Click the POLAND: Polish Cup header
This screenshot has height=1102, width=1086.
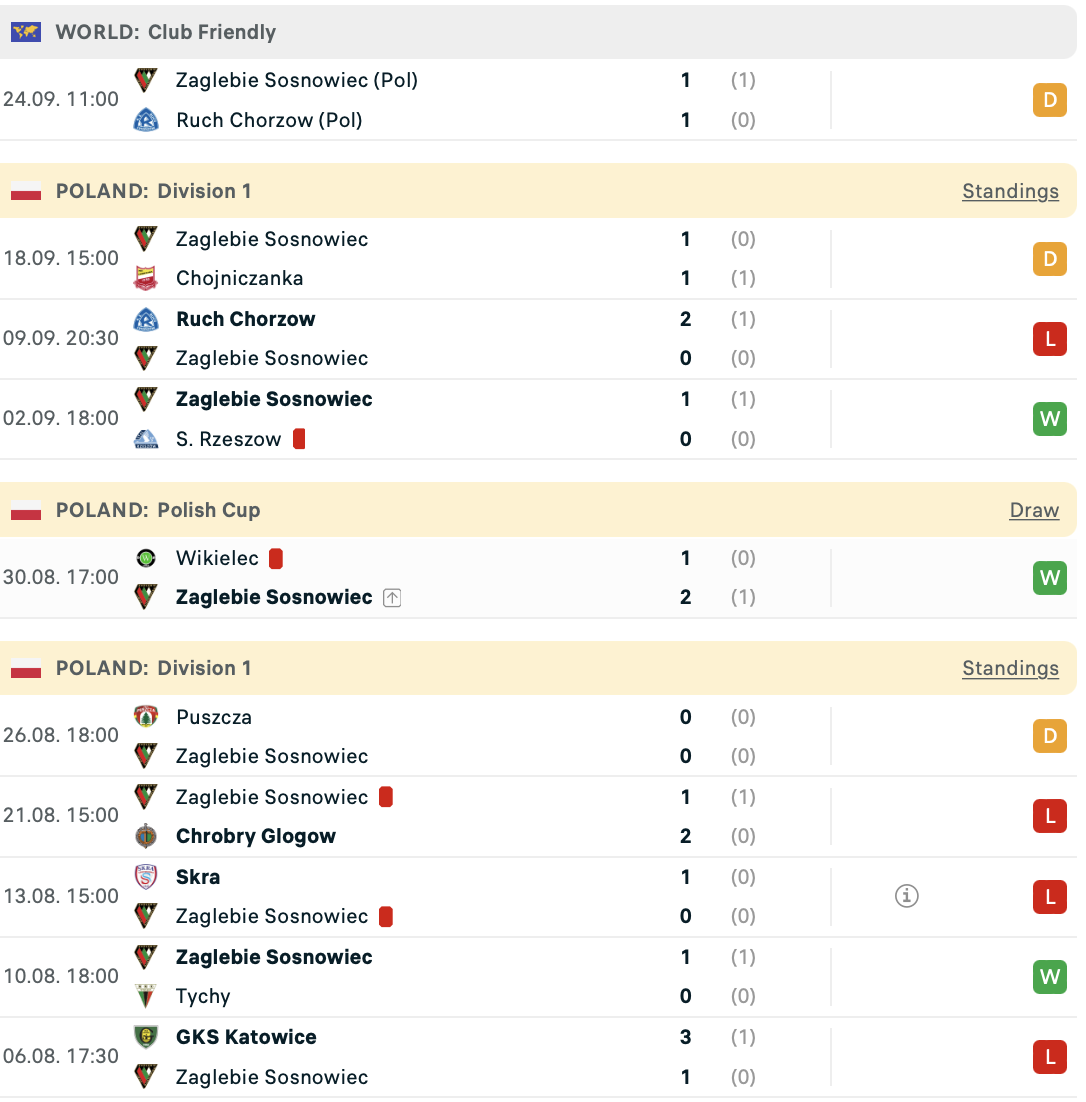(158, 510)
